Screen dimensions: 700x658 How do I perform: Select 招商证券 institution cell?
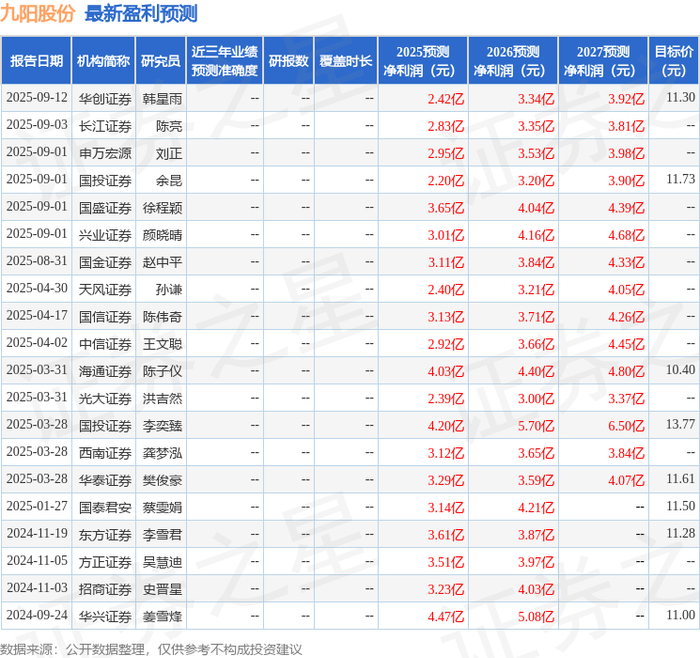(x=105, y=589)
